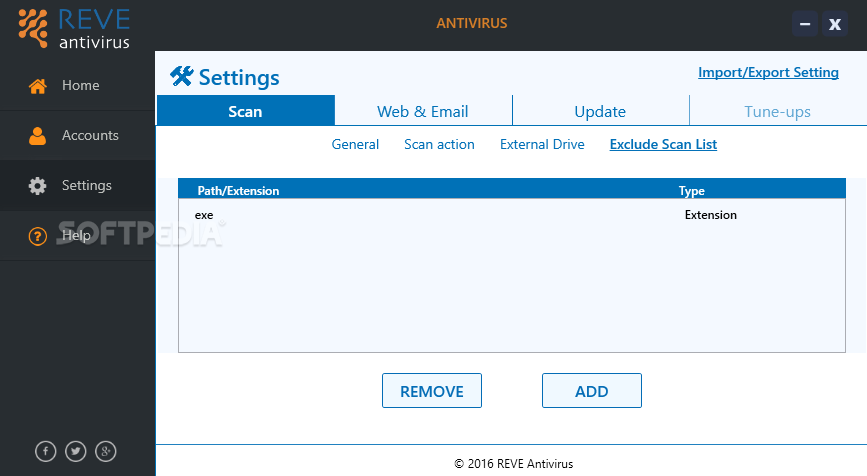Image resolution: width=867 pixels, height=476 pixels.
Task: Click the Help question mark icon
Action: click(x=38, y=237)
